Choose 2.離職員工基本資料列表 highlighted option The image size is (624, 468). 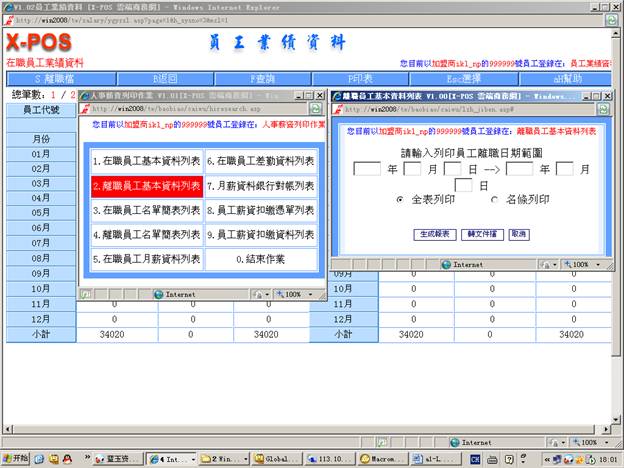point(145,186)
